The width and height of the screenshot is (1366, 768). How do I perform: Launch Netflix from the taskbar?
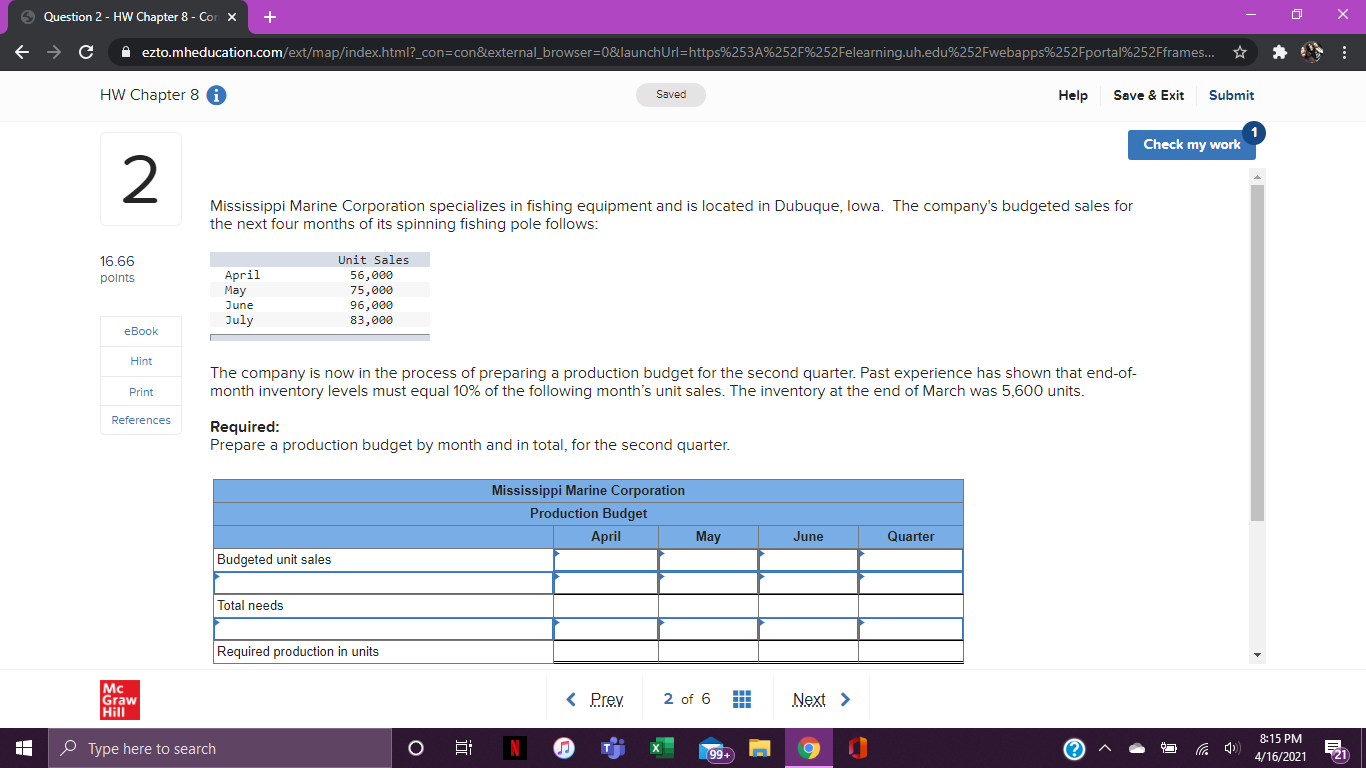(513, 747)
